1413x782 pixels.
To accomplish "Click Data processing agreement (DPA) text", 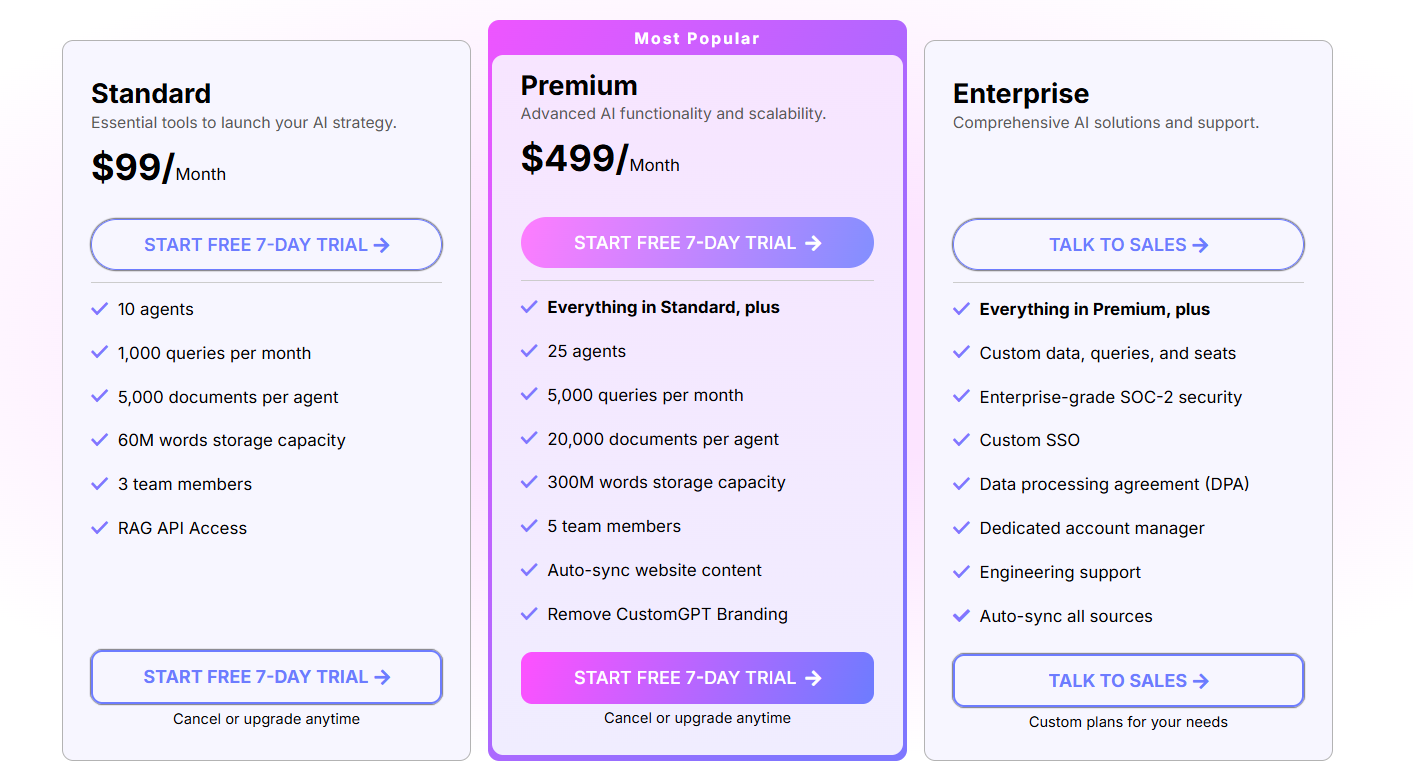I will tap(1114, 484).
